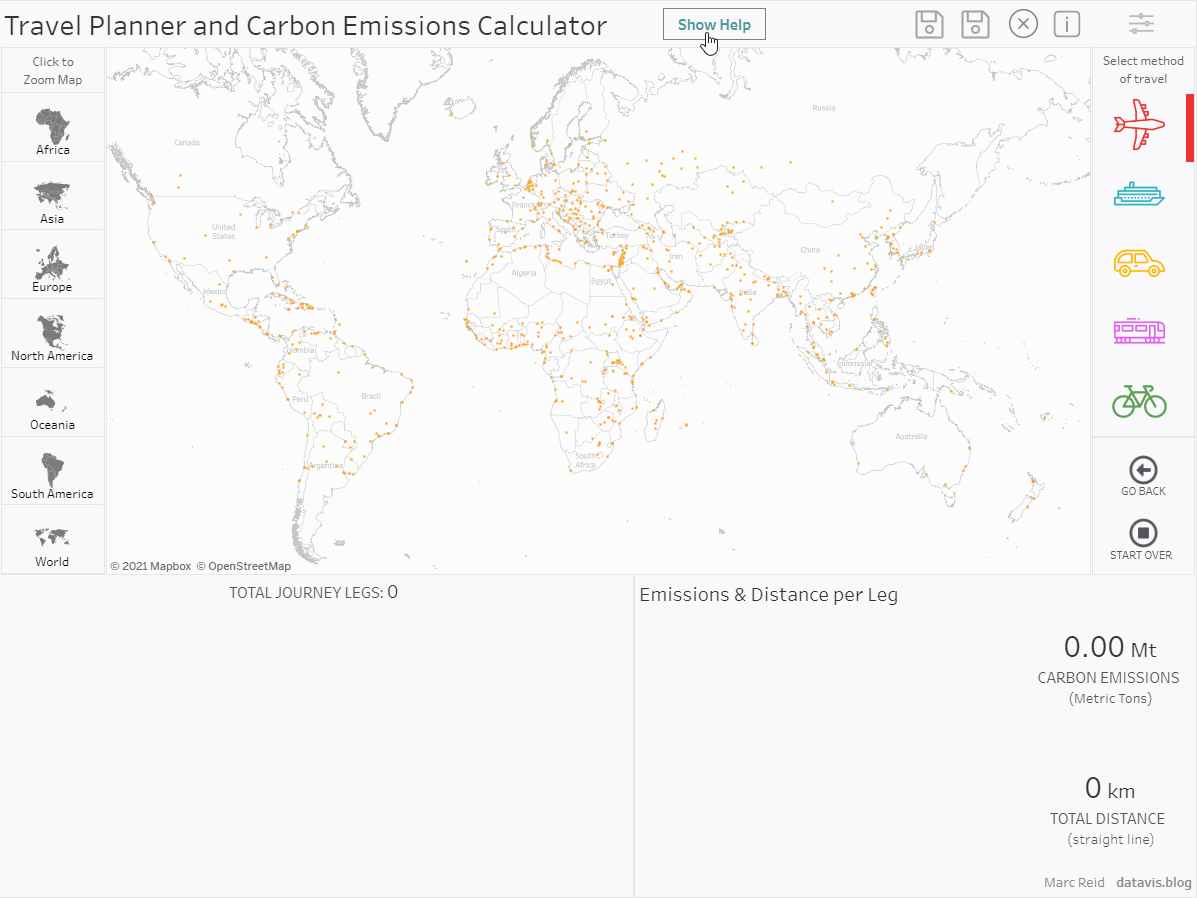Reset map to World view

point(52,541)
